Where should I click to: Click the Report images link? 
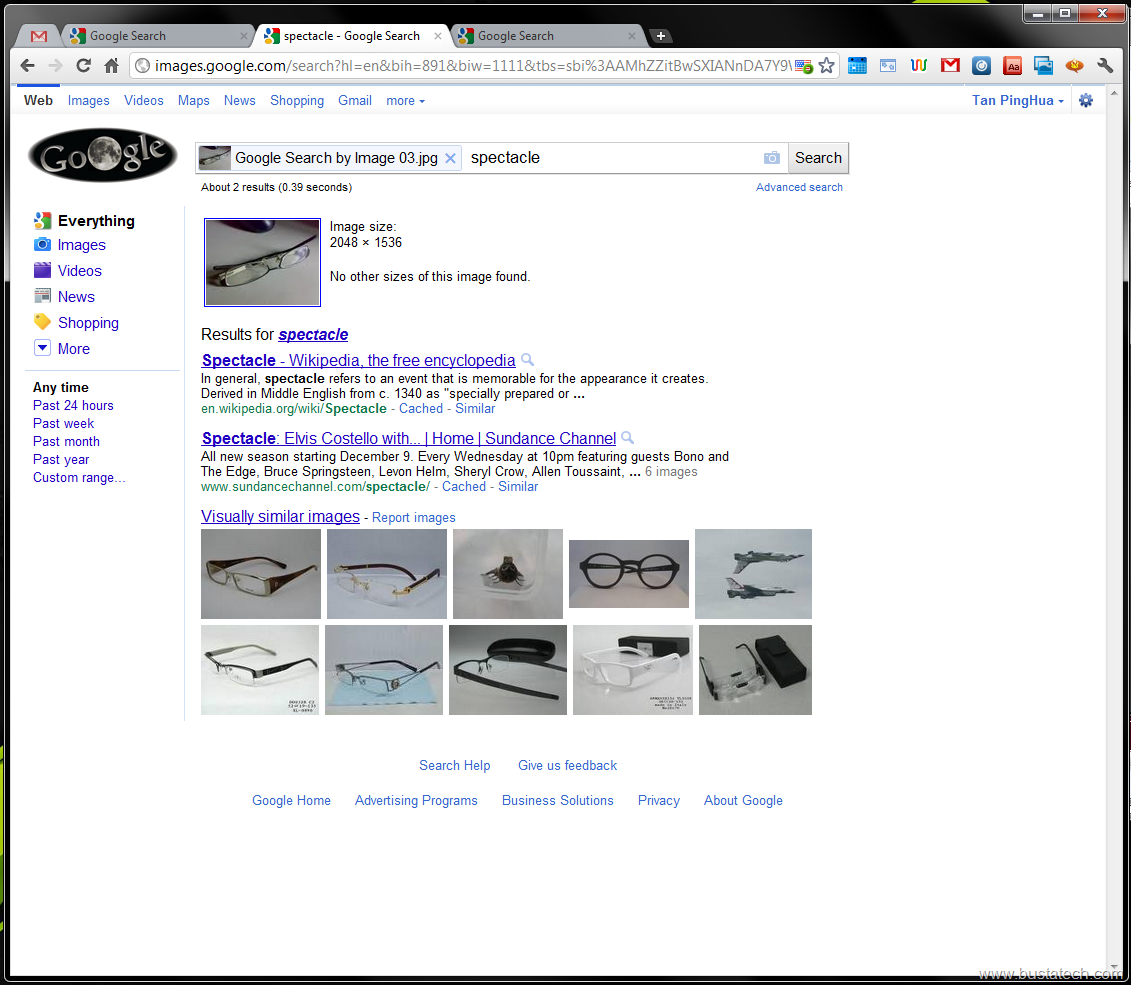point(413,518)
